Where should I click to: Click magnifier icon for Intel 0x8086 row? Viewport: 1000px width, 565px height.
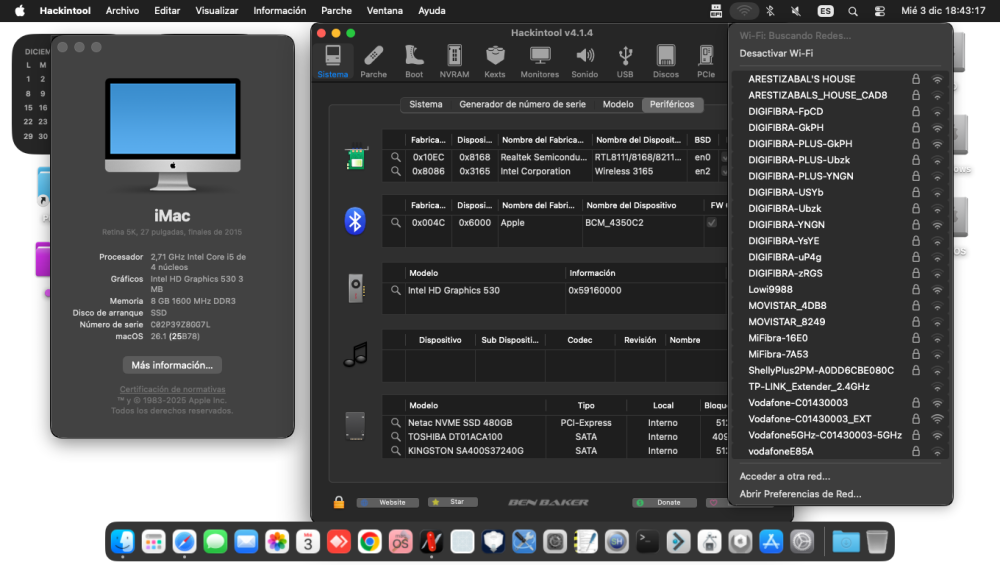[x=396, y=171]
